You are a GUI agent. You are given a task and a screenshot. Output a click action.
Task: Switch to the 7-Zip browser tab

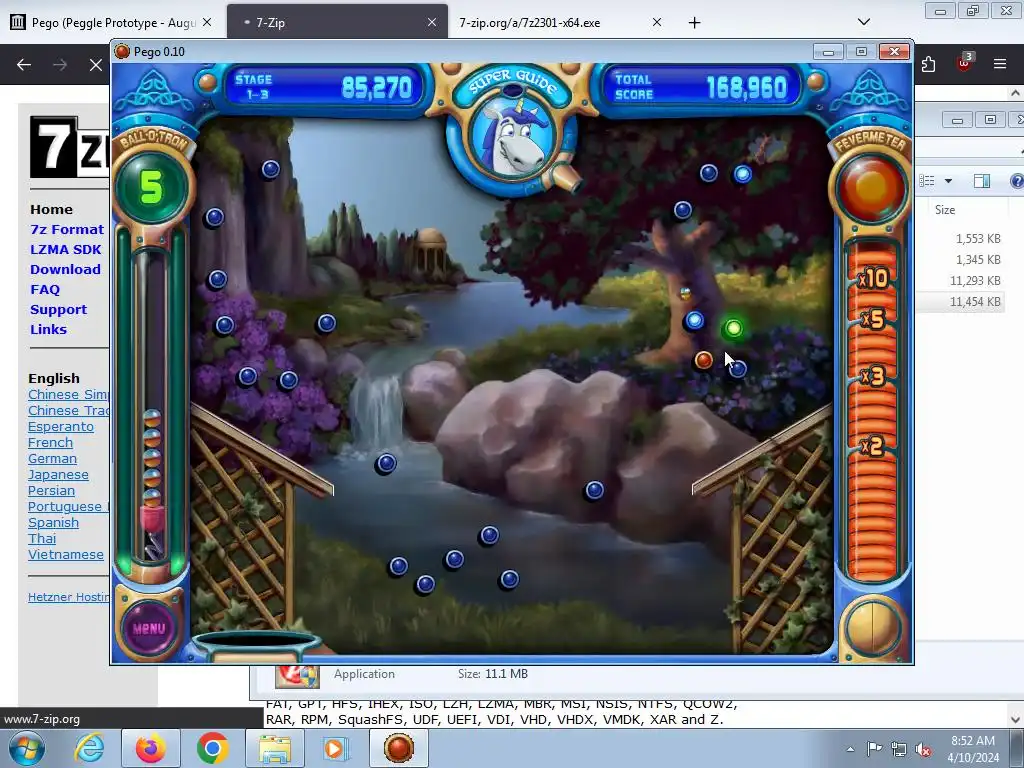337,23
